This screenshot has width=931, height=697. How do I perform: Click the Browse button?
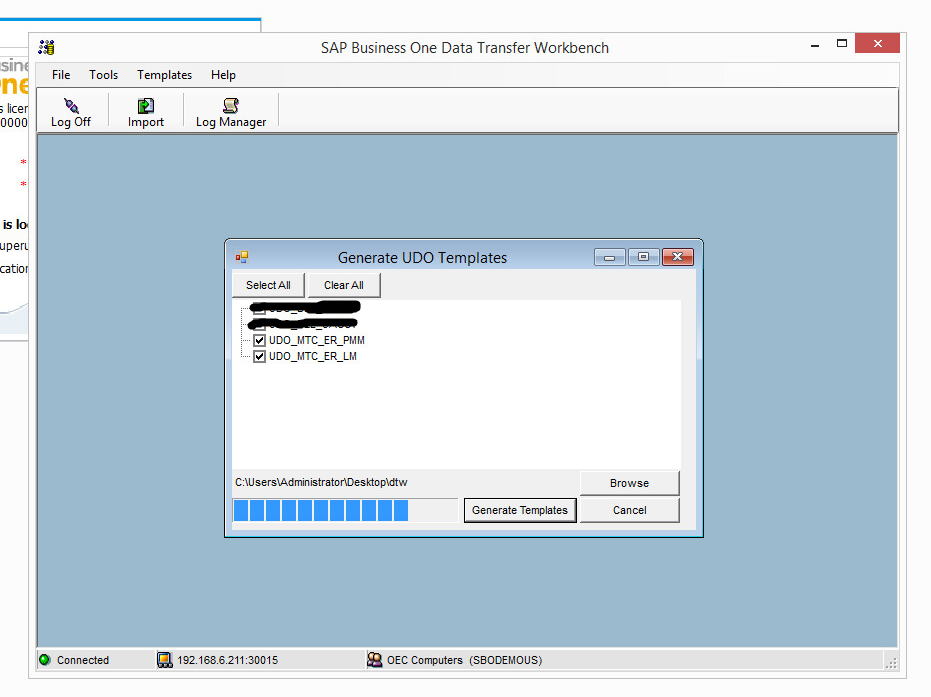point(629,483)
